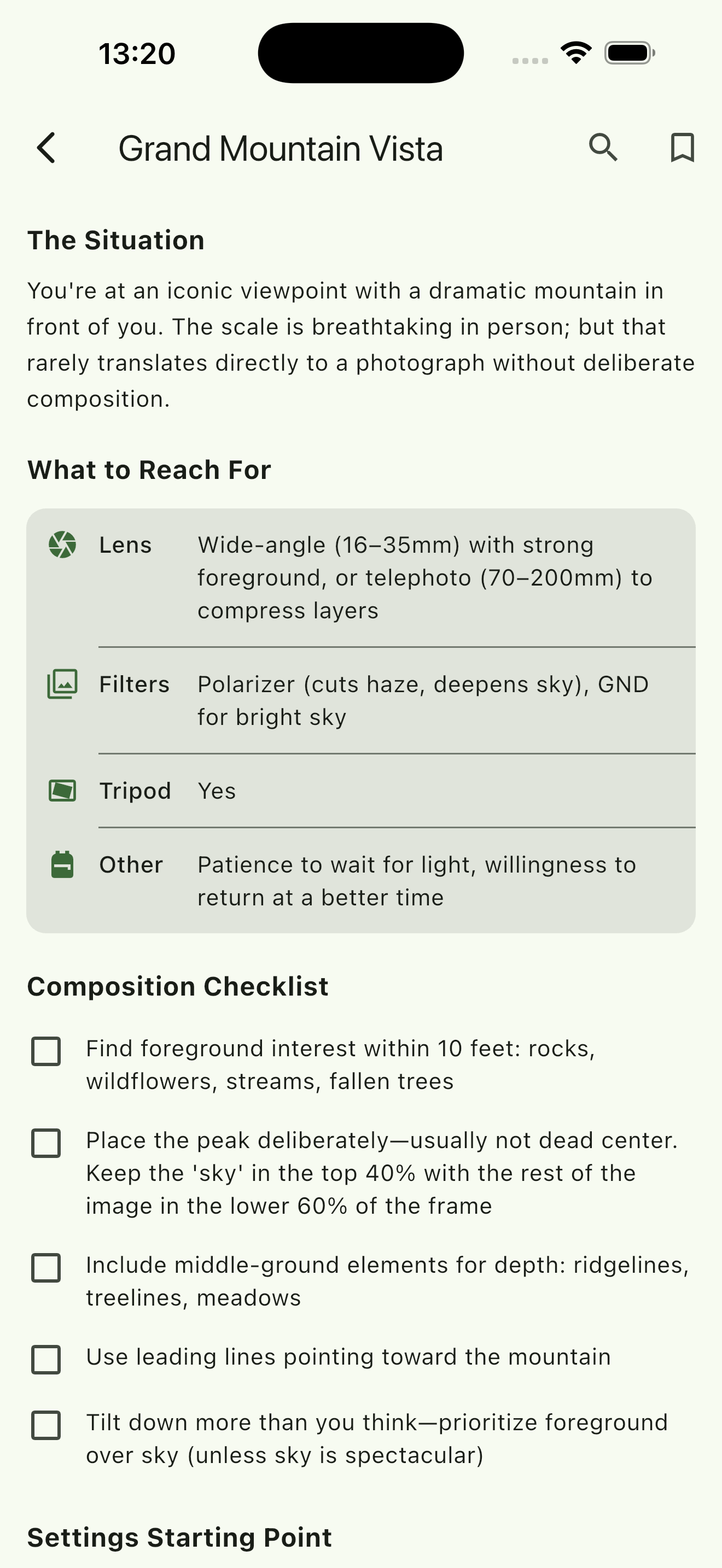Open search with the magnifier icon

click(x=604, y=148)
